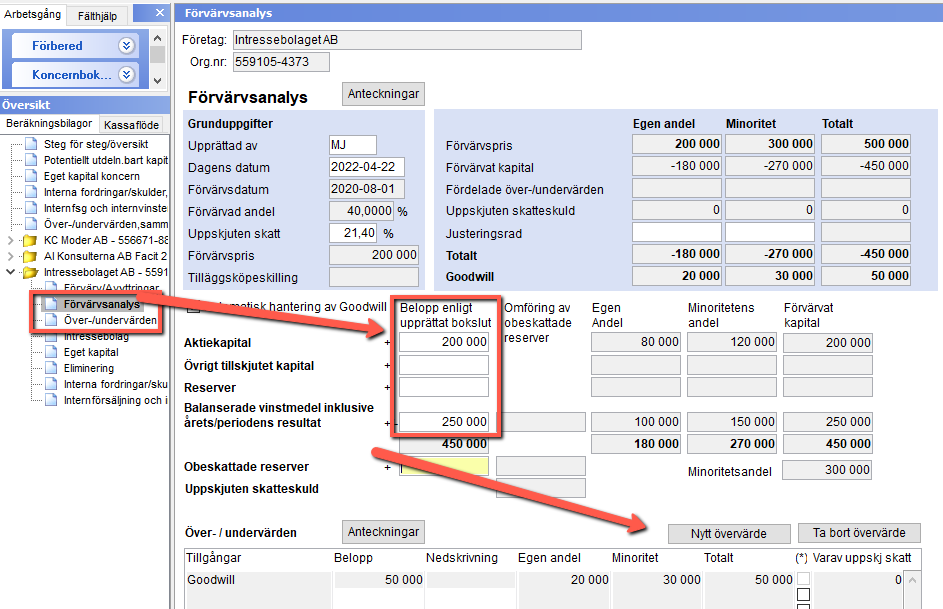The height and width of the screenshot is (609, 943).
Task: Select Eget kapital under Intressebolaget AB
Action: click(x=91, y=352)
